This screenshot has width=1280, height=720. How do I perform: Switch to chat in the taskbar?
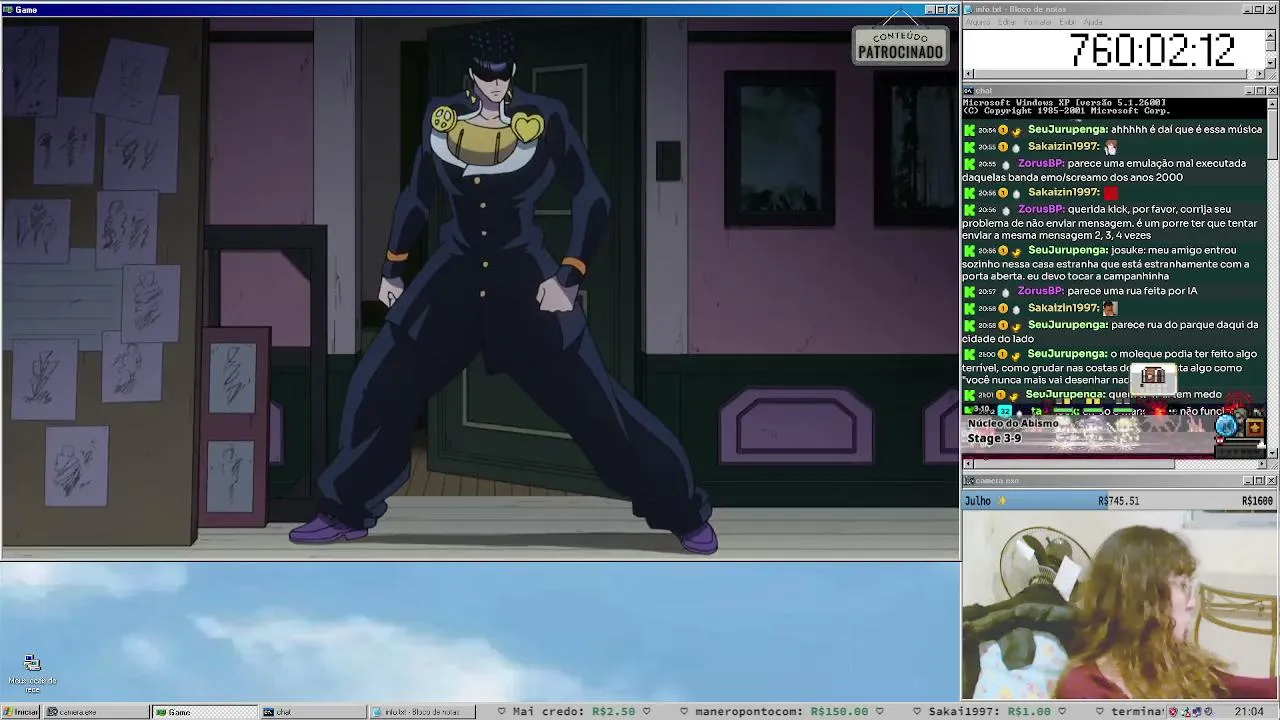(312, 712)
